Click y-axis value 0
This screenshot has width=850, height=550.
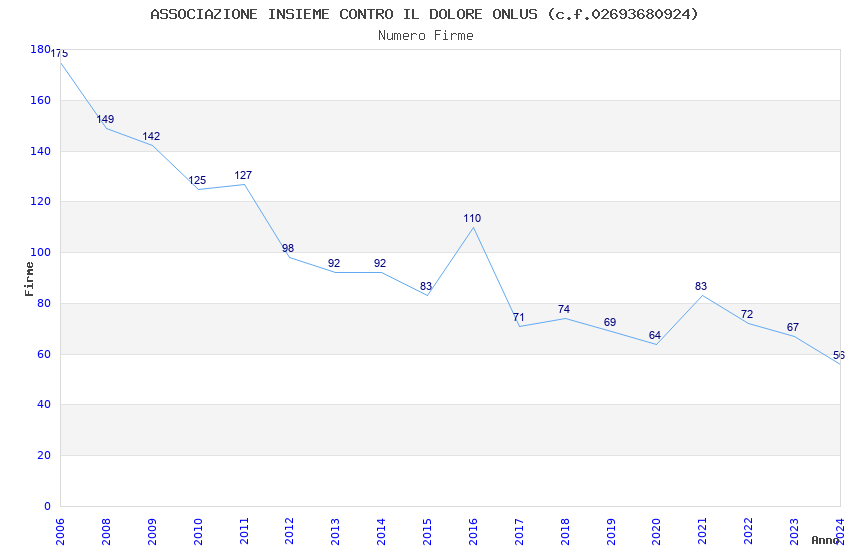47,506
